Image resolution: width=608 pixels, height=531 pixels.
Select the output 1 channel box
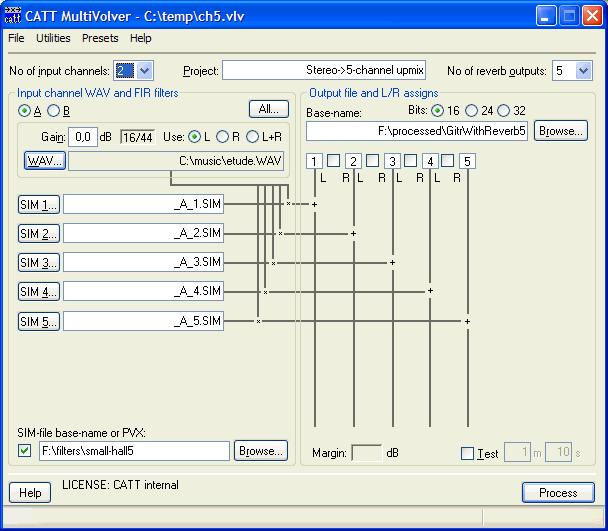pyautogui.click(x=314, y=161)
